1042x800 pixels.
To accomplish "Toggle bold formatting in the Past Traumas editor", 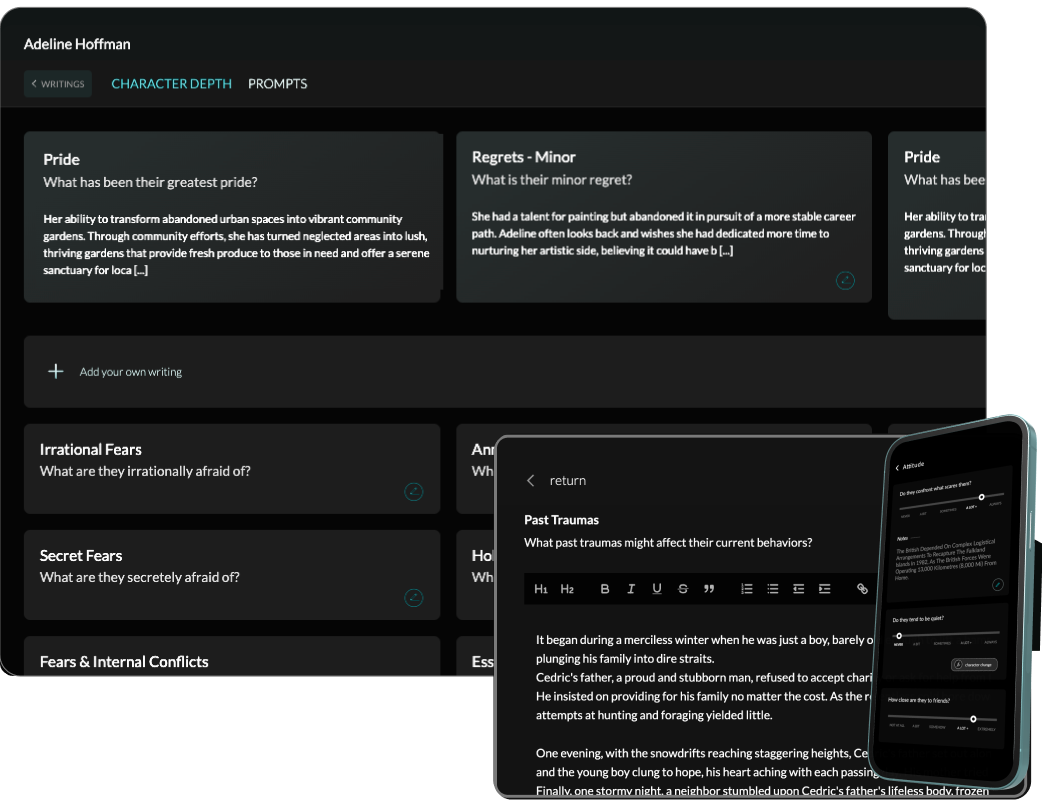I will [x=605, y=589].
